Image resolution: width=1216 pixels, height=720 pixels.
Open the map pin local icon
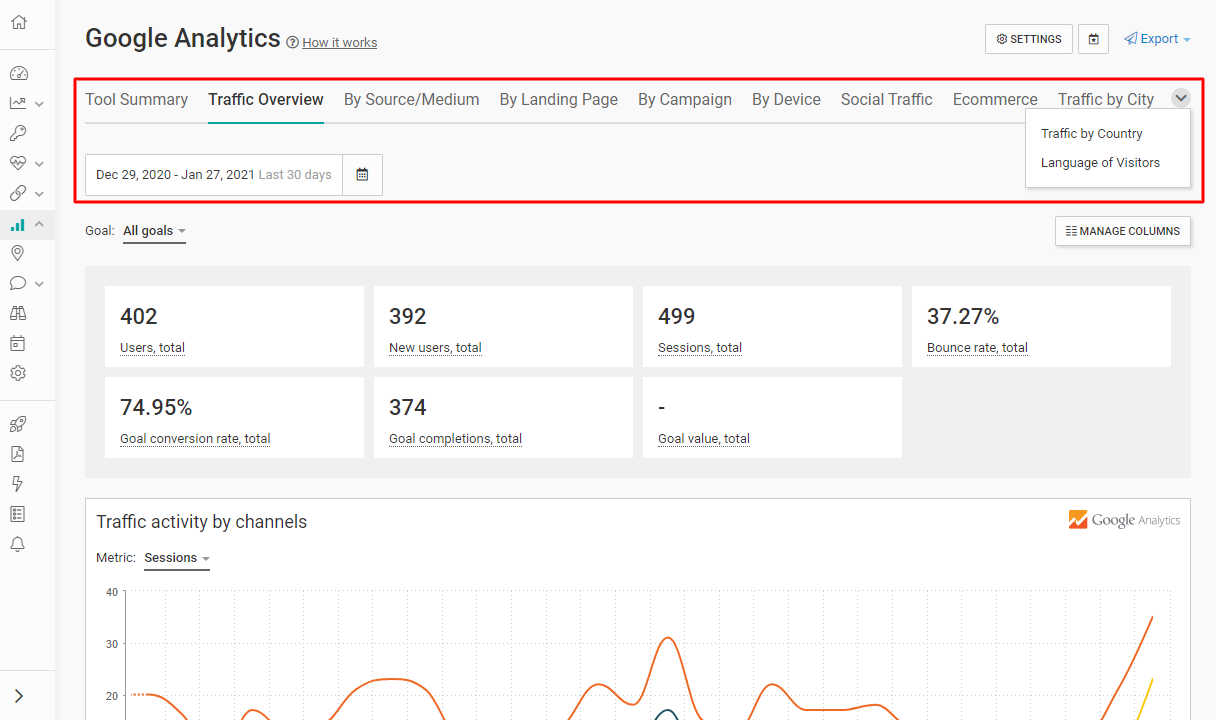18,253
